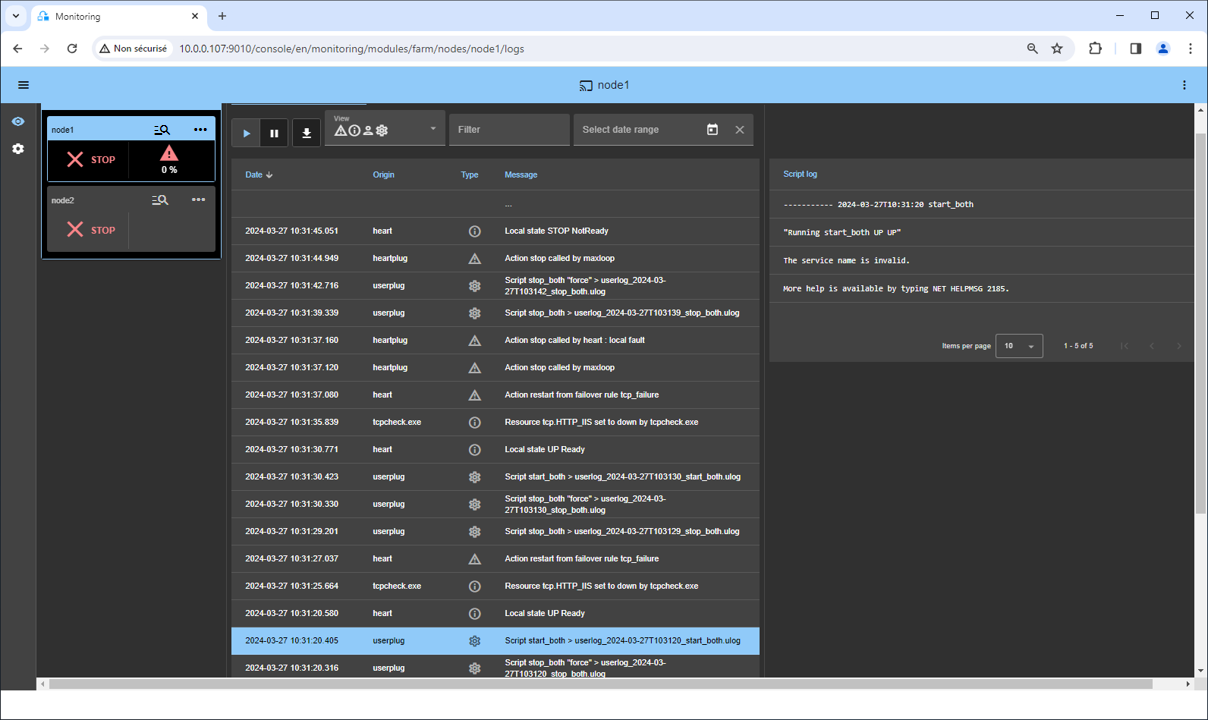Click the play button in log toolbar
Viewport: 1208px width, 720px height.
click(246, 133)
